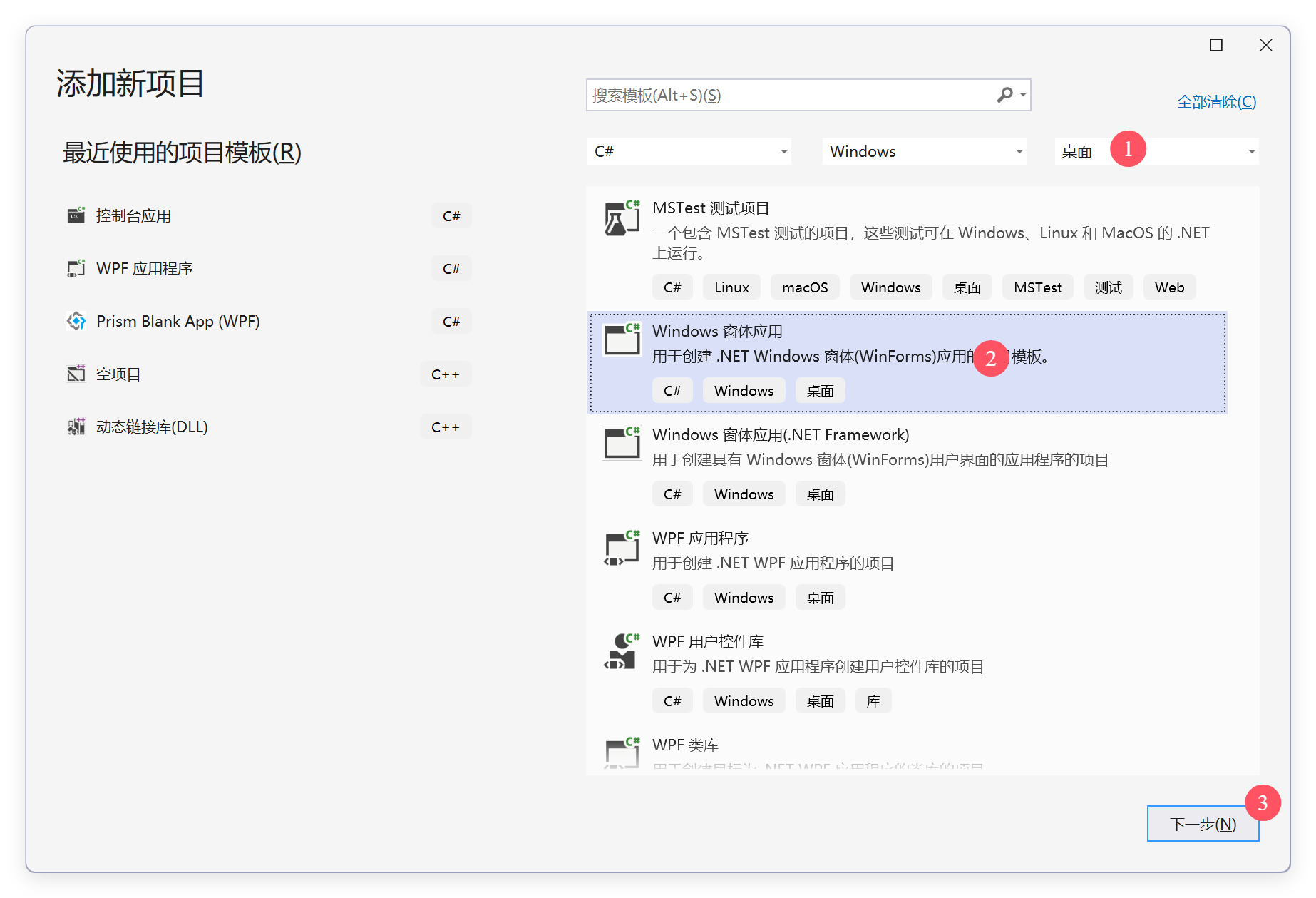
Task: Open the search options dropdown arrow
Action: [x=1023, y=95]
